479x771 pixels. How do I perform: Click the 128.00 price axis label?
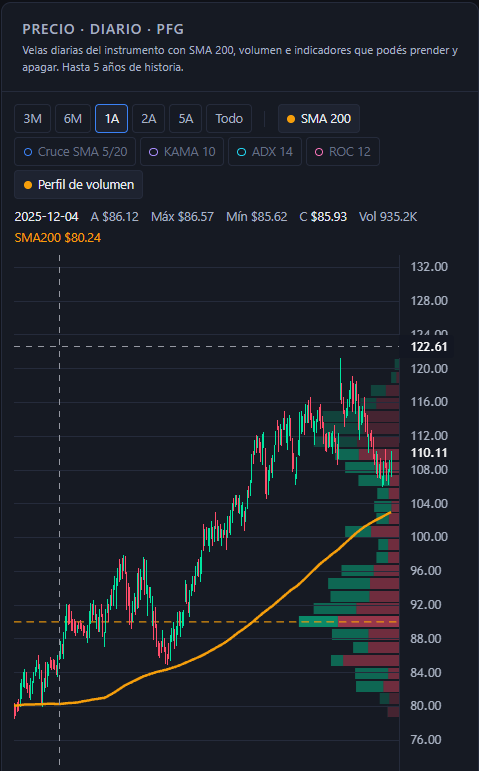(429, 300)
